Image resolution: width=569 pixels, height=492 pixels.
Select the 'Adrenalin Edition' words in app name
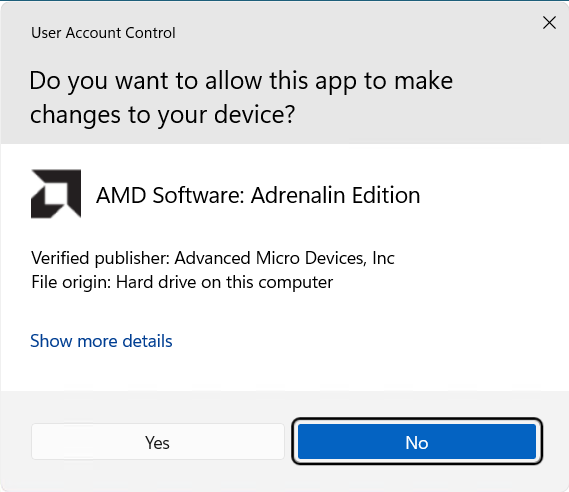coord(336,195)
